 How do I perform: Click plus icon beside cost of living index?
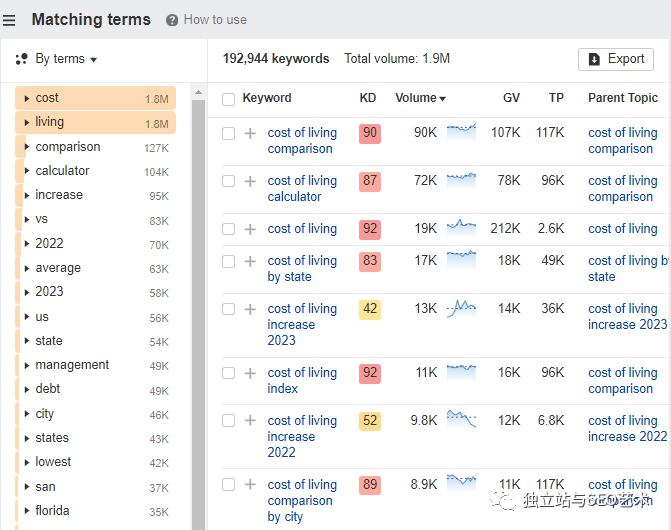pyautogui.click(x=250, y=373)
